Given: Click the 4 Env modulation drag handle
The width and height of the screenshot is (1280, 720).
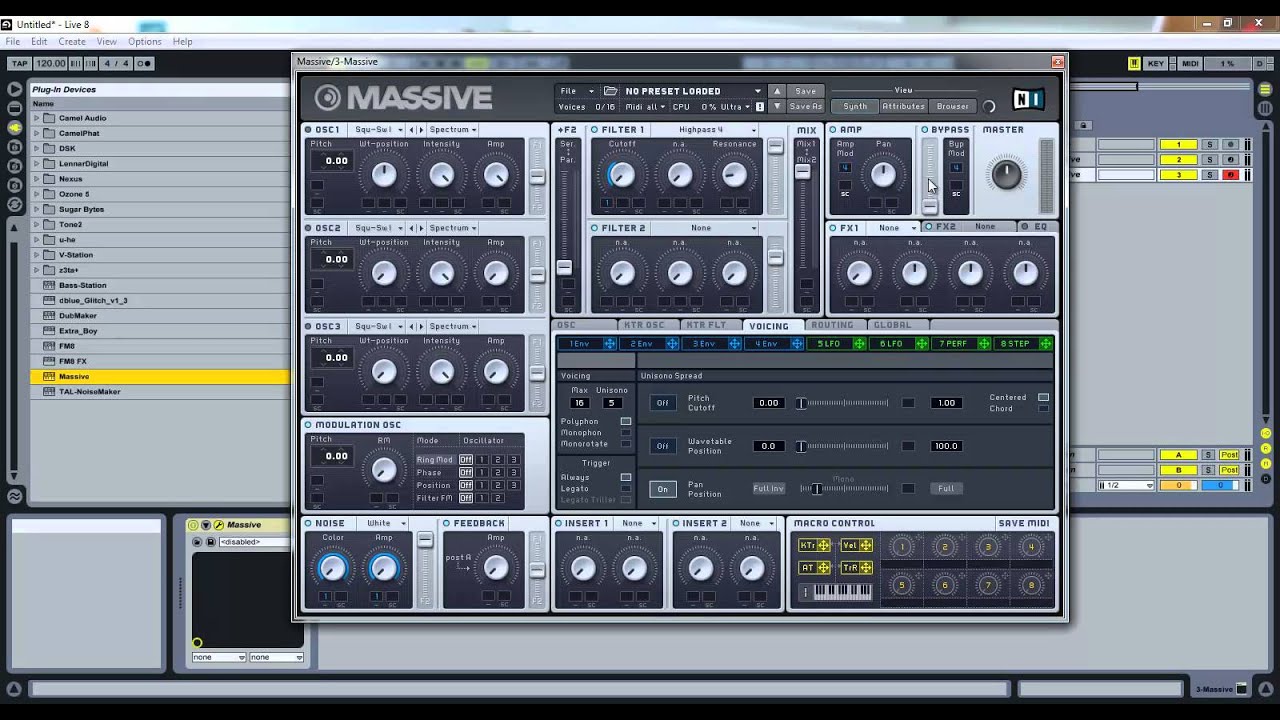Looking at the screenshot, I should coord(797,344).
